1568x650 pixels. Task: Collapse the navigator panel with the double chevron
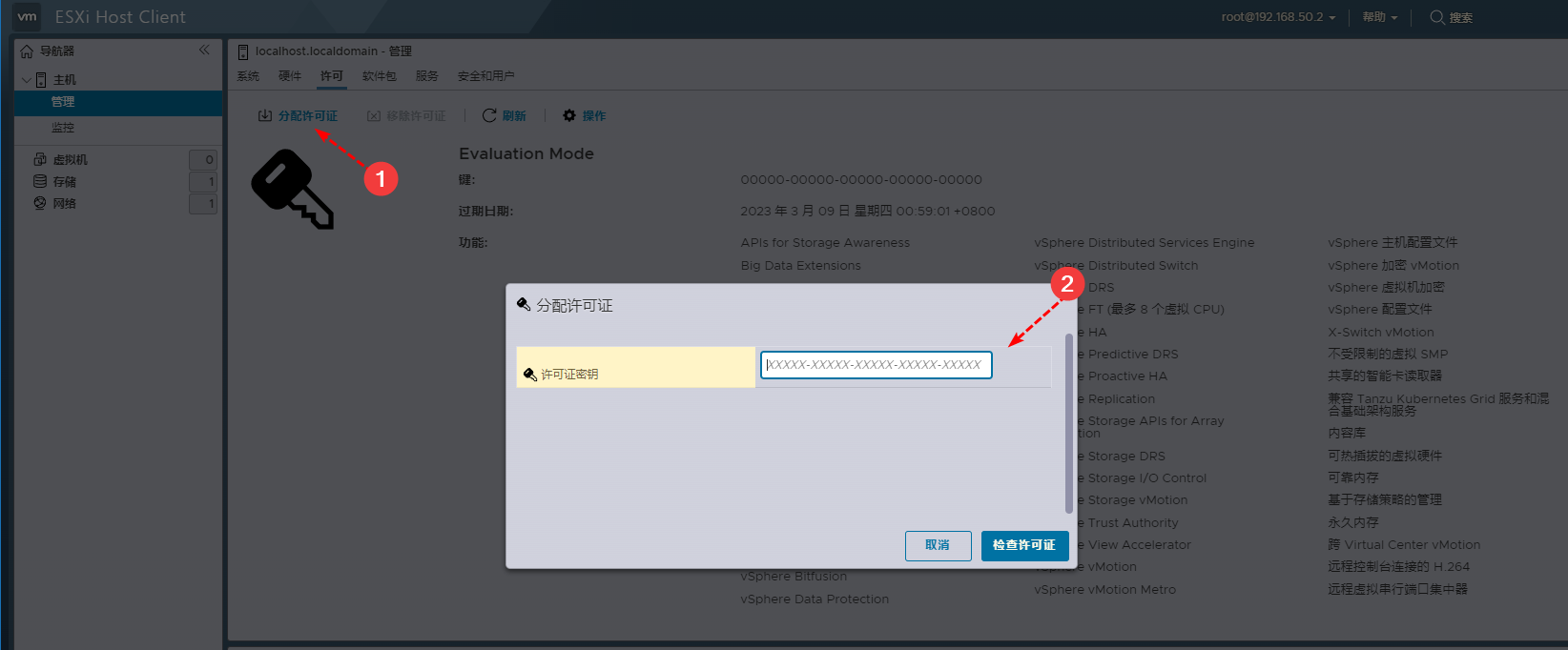204,51
